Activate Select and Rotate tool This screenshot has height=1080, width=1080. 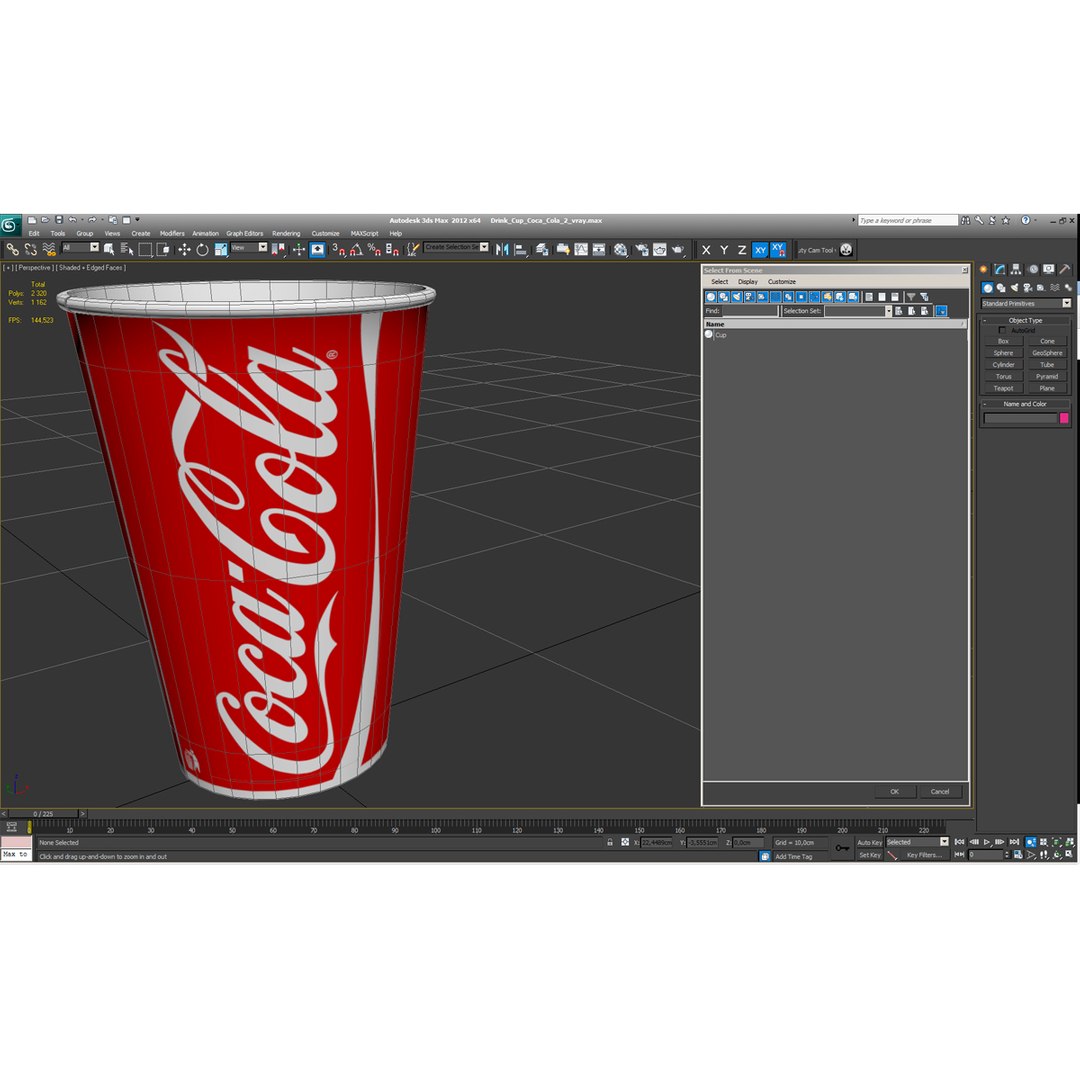(202, 249)
